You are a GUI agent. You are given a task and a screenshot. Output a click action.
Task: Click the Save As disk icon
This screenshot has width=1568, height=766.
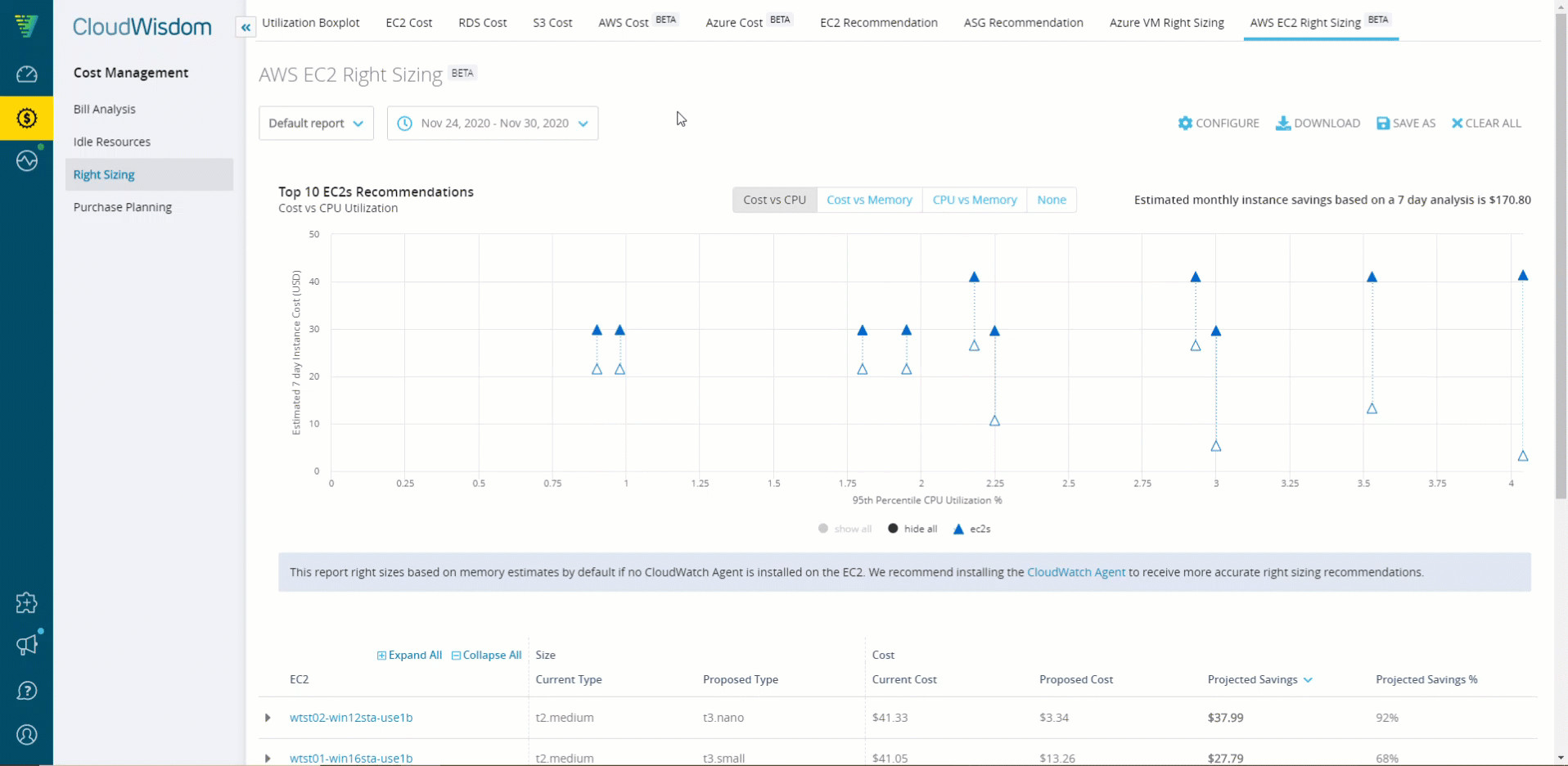point(1383,123)
